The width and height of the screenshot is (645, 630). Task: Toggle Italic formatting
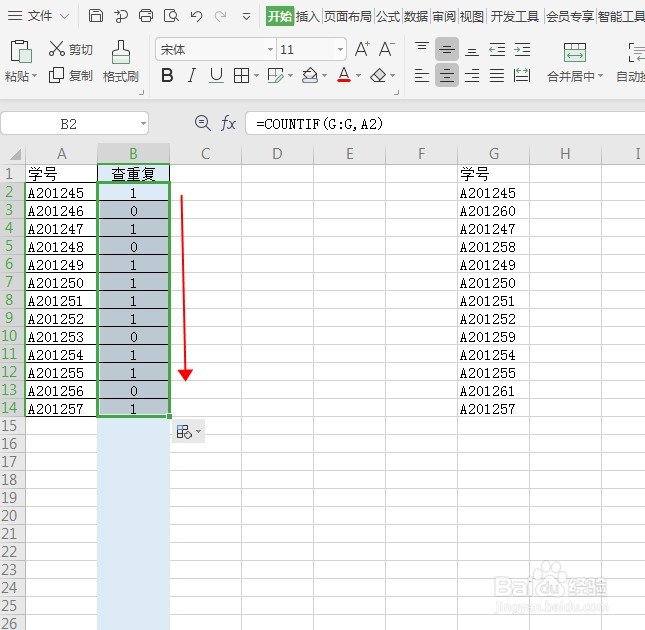click(x=191, y=76)
